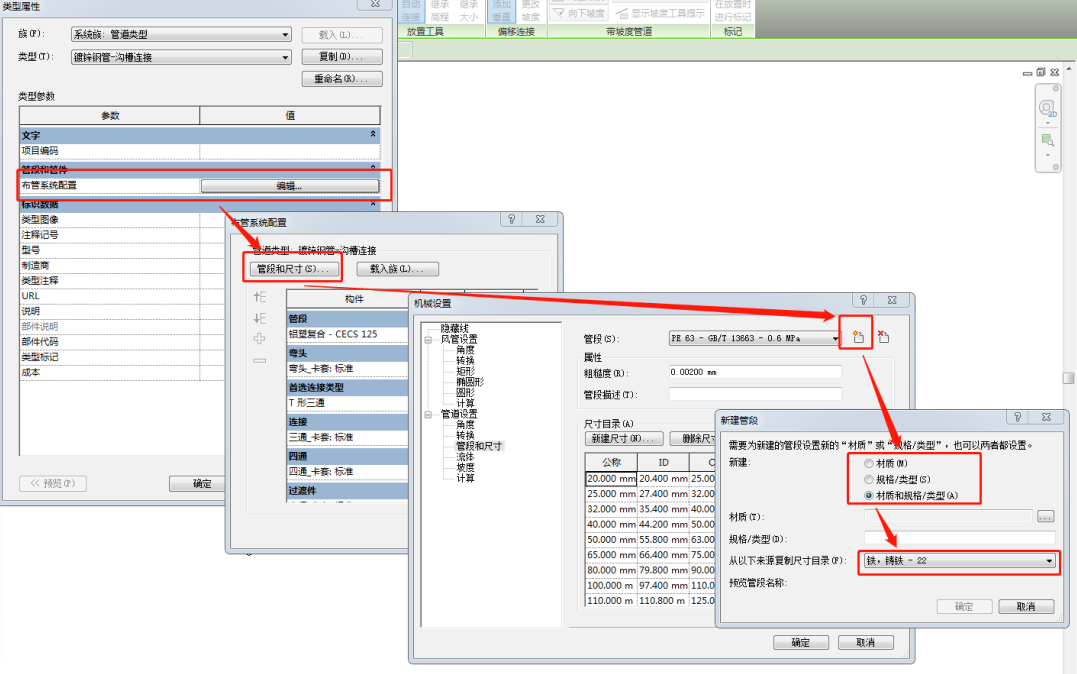Click 确定 in the 类型属性 dialog
1077x674 pixels.
pos(198,483)
